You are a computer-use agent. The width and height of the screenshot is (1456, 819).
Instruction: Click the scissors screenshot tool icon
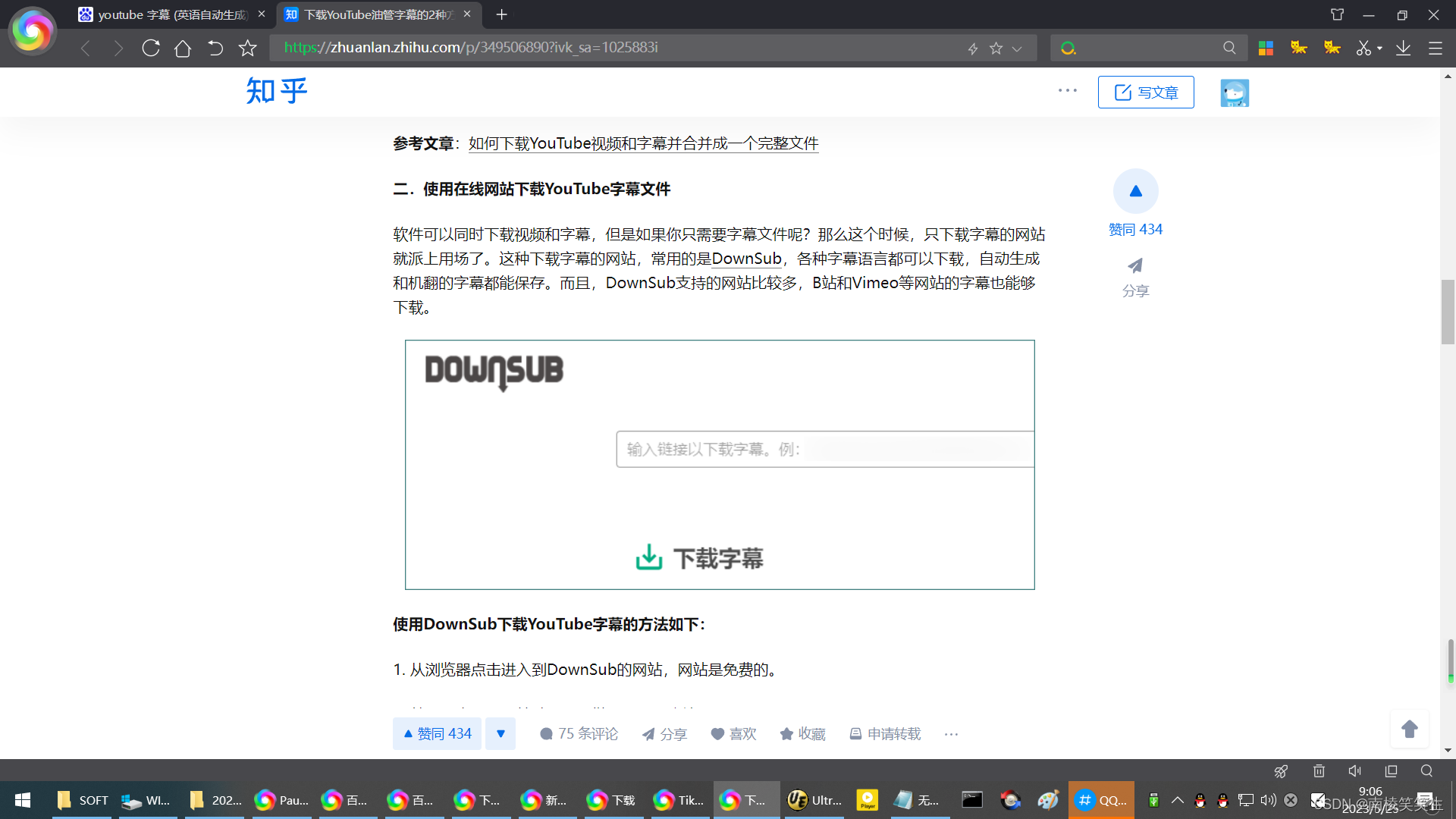1363,48
